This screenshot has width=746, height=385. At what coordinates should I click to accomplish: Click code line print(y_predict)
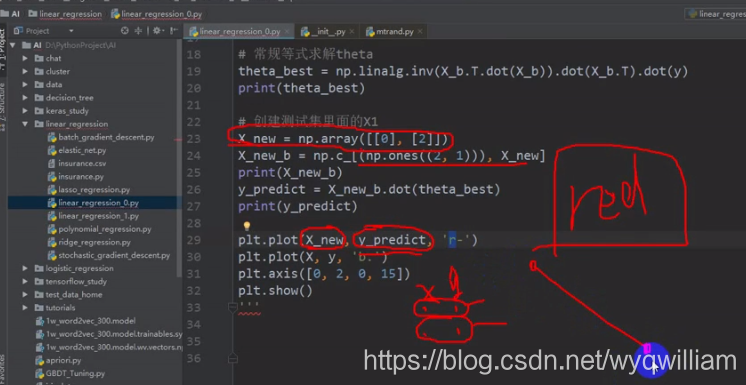tap(298, 207)
